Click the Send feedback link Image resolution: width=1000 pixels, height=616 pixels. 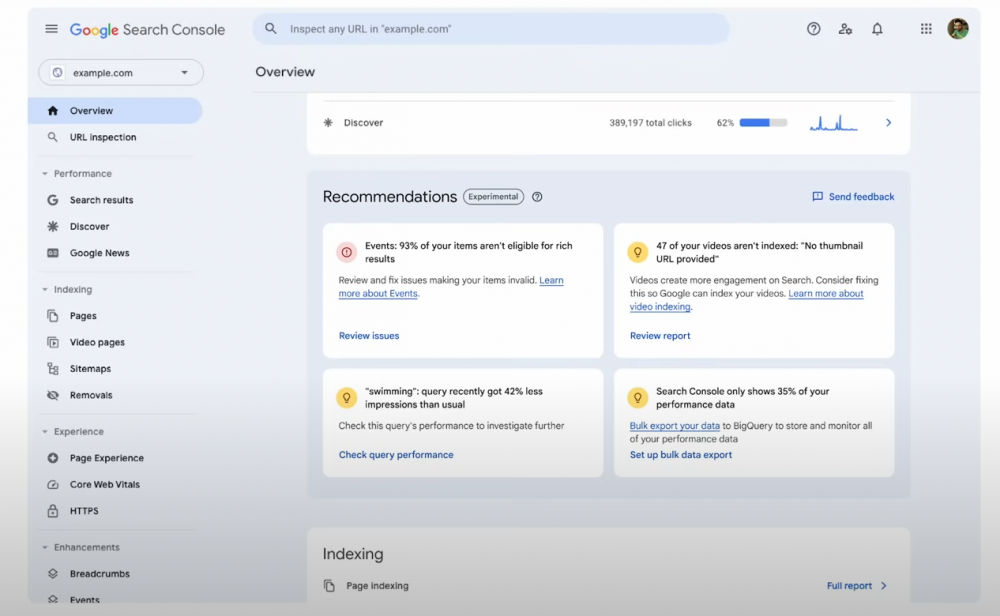[861, 197]
